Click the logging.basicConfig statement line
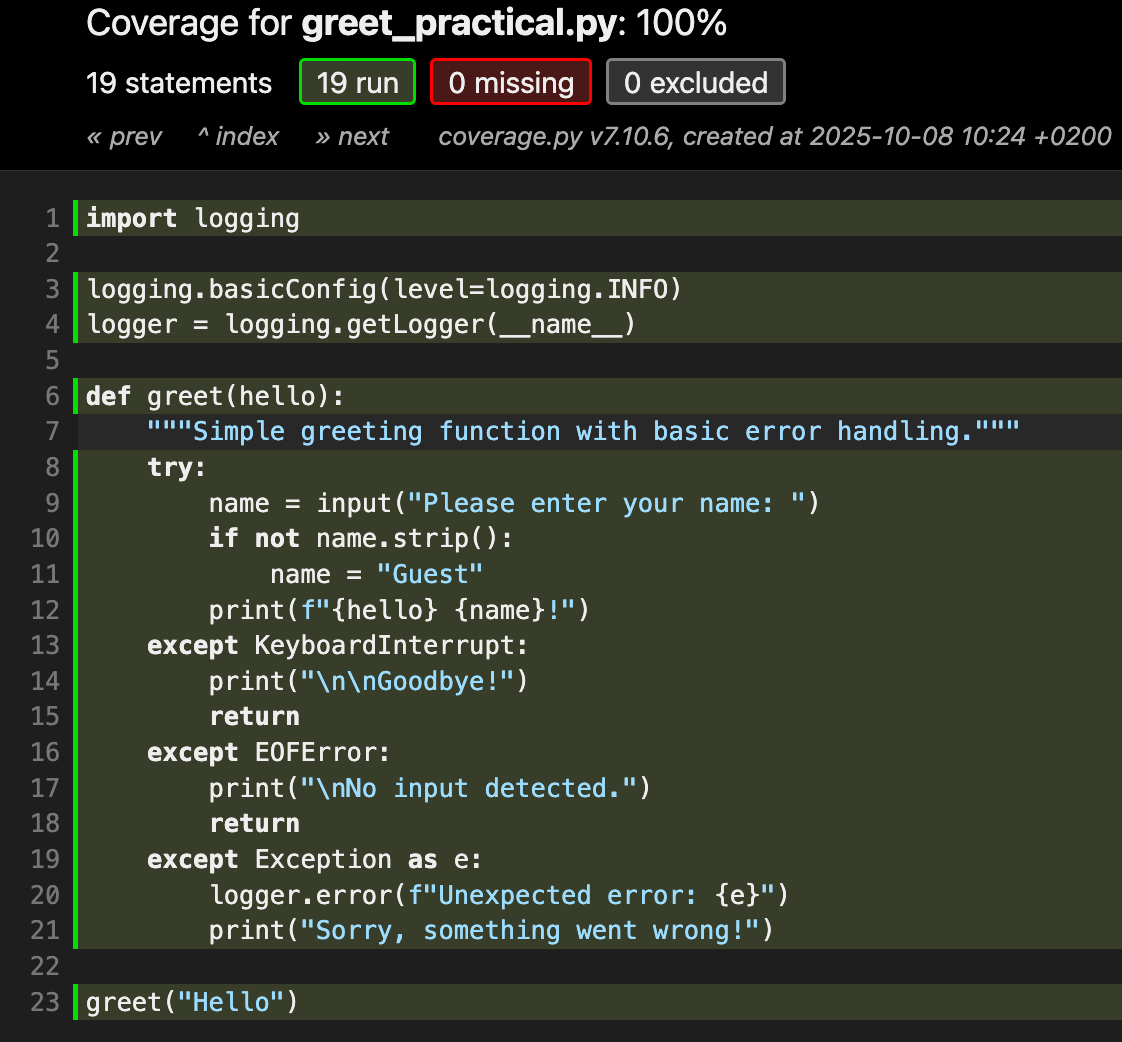1122x1042 pixels. pyautogui.click(x=384, y=290)
